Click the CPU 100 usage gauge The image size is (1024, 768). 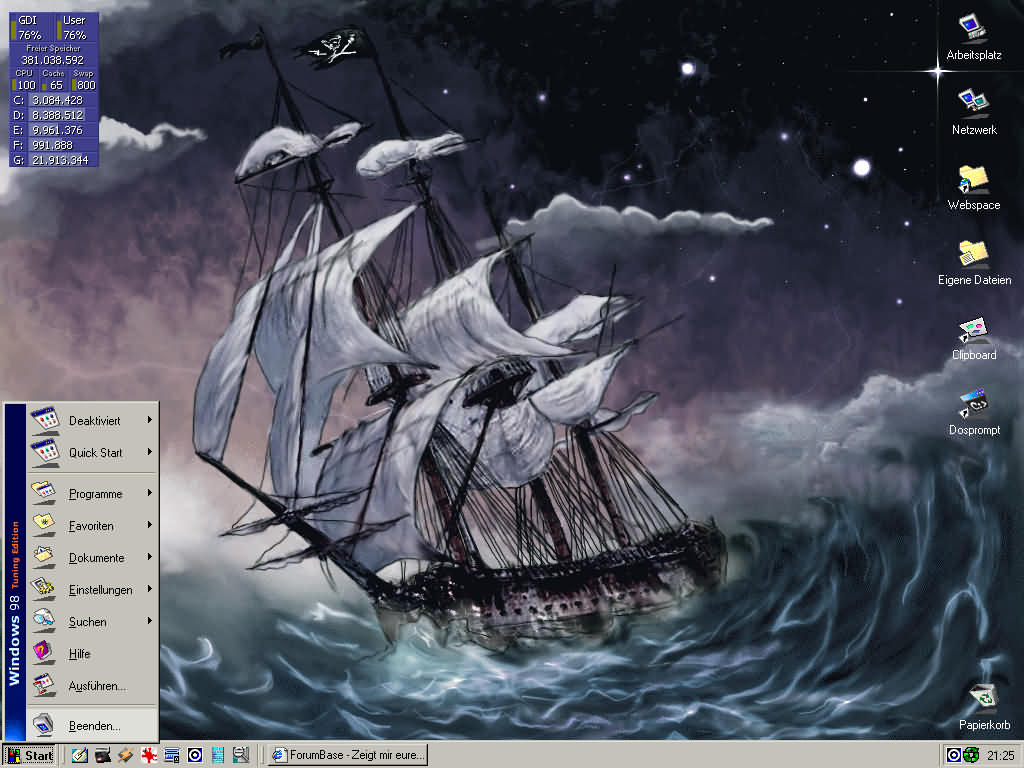24,80
